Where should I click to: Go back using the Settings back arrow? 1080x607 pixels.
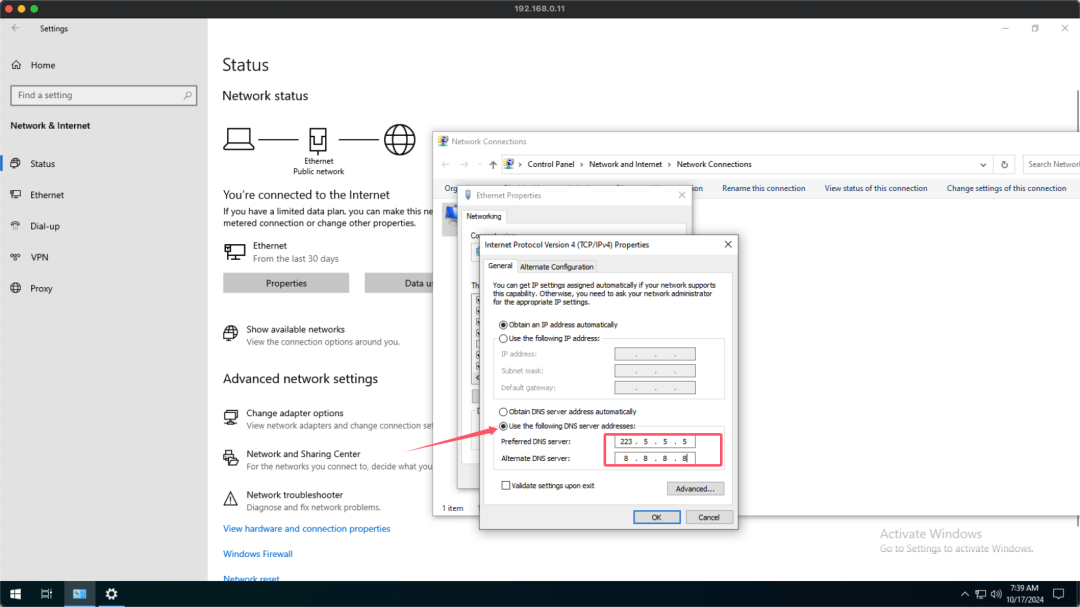tap(15, 28)
